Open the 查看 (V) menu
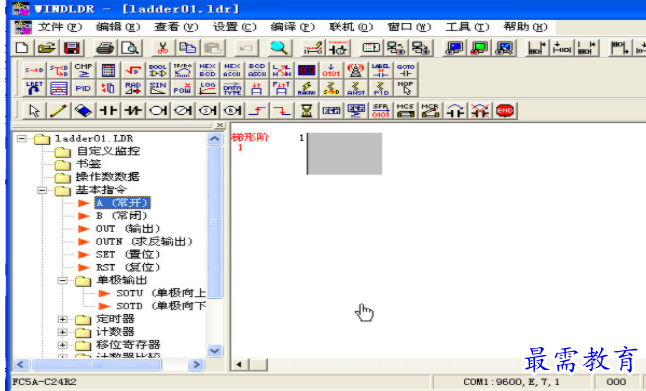 (x=176, y=27)
